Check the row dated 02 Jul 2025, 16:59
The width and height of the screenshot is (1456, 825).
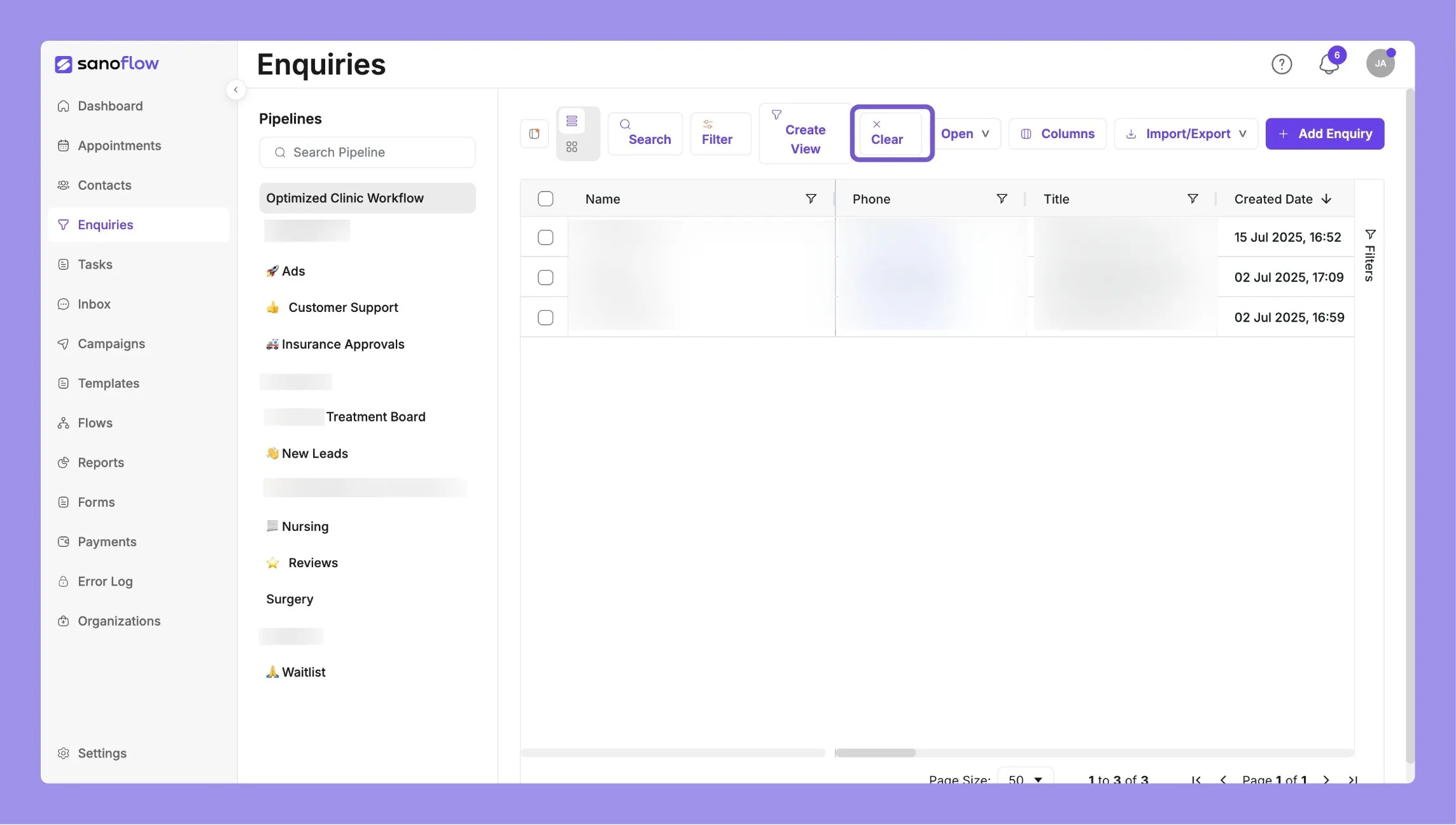pyautogui.click(x=545, y=318)
